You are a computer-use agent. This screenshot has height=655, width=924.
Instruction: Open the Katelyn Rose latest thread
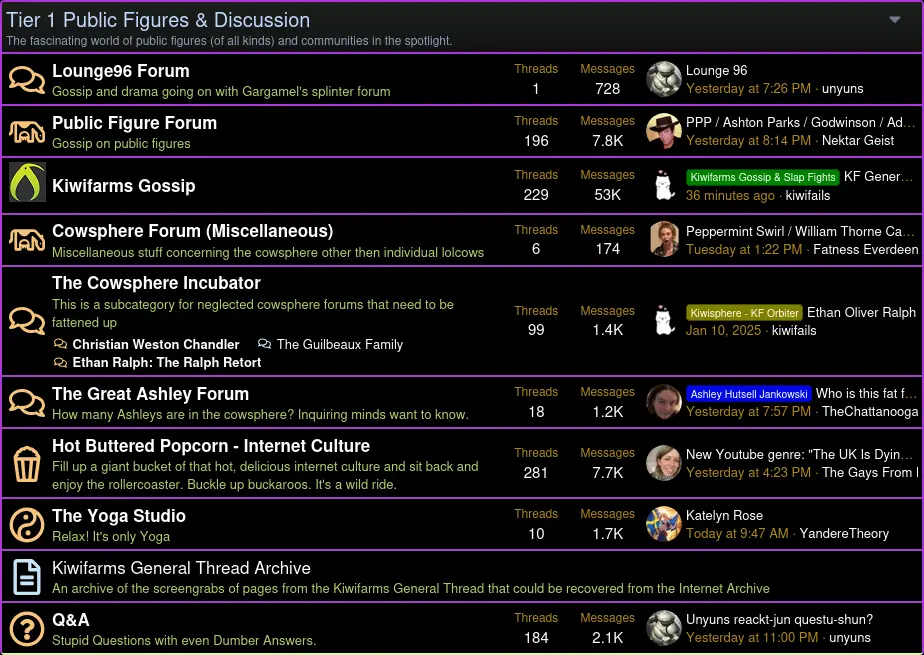tap(724, 515)
